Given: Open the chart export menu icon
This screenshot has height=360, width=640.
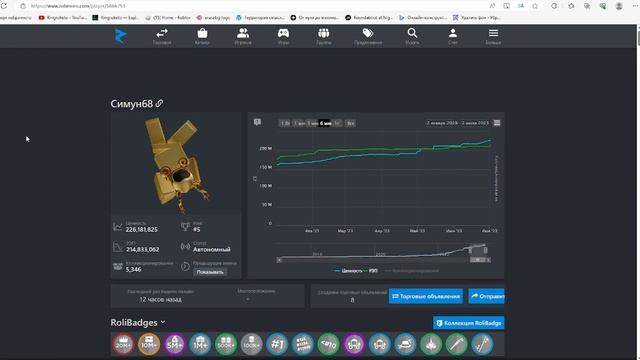Looking at the screenshot, I should tap(497, 123).
